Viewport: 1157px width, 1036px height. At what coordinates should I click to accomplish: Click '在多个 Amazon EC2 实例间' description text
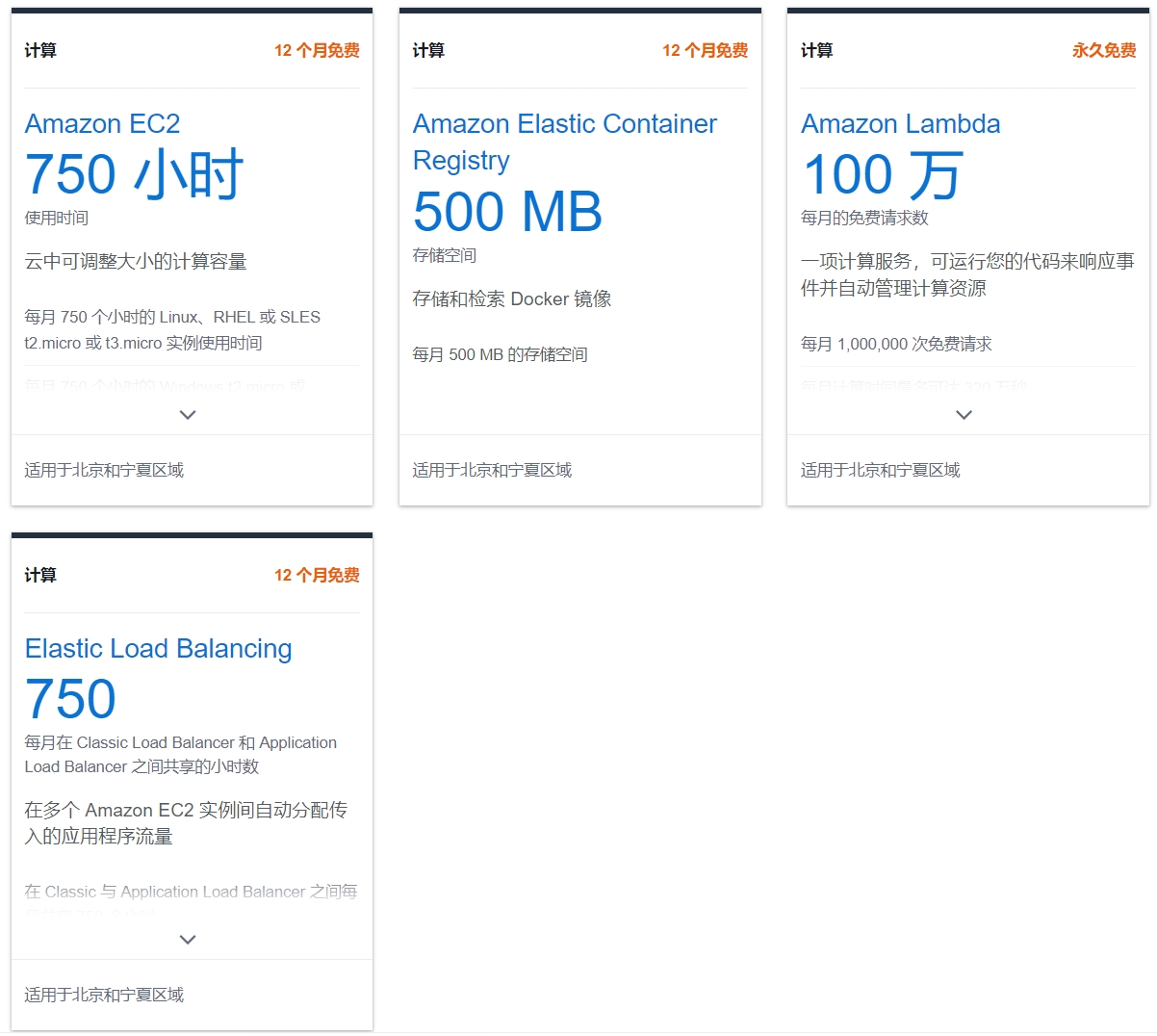coord(186,823)
